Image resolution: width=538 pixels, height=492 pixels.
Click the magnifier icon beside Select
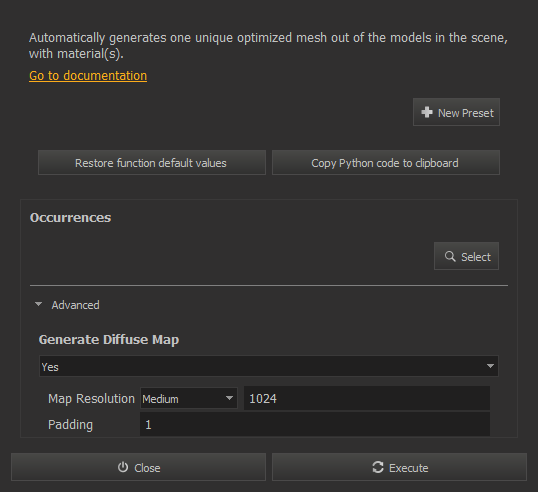pos(450,256)
